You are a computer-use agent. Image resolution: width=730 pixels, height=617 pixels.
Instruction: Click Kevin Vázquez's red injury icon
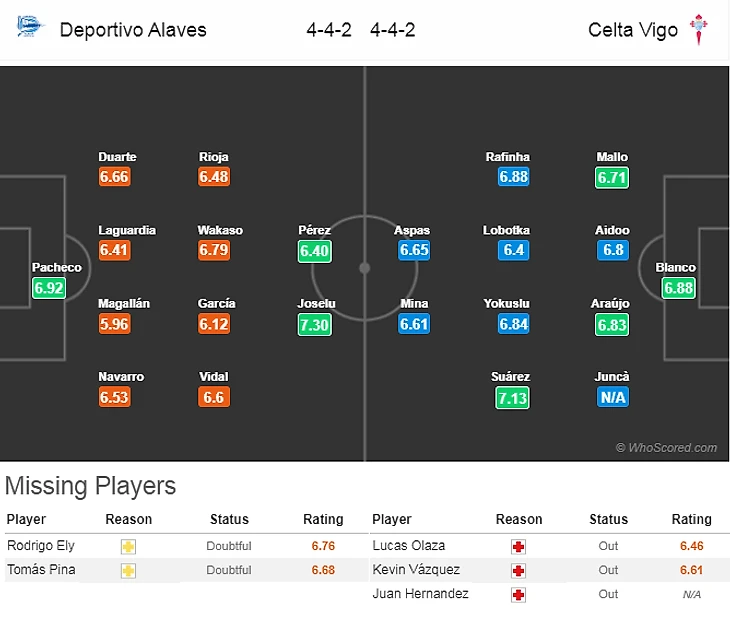coord(518,570)
